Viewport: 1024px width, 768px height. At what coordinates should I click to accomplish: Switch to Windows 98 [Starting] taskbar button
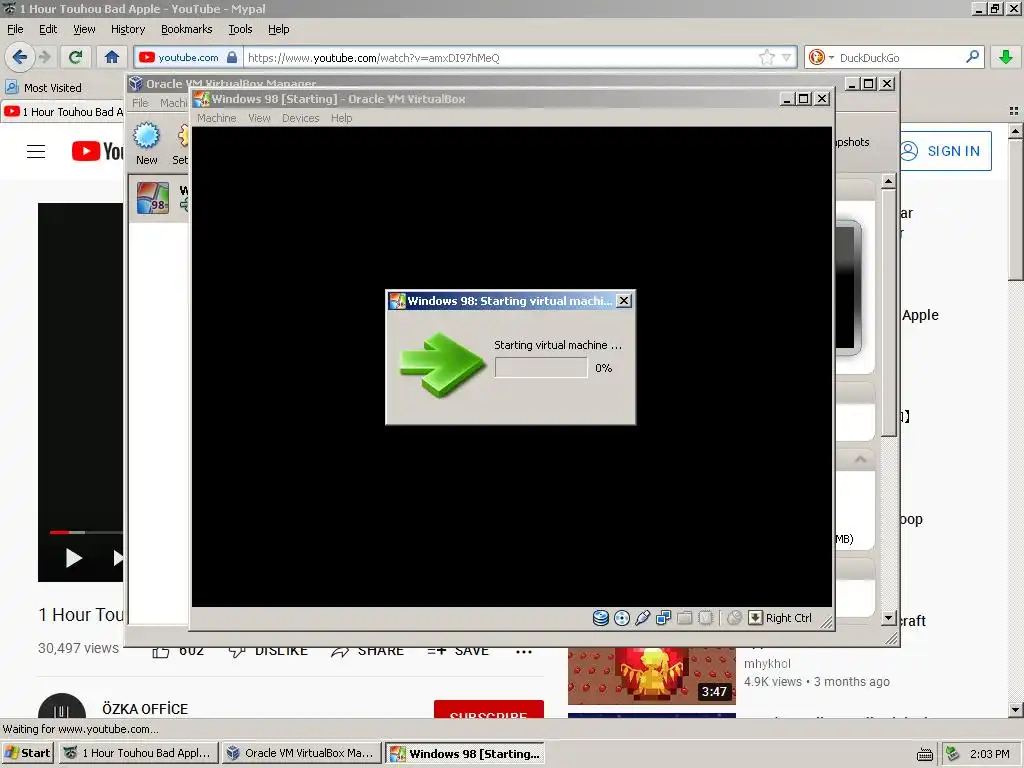click(x=465, y=753)
